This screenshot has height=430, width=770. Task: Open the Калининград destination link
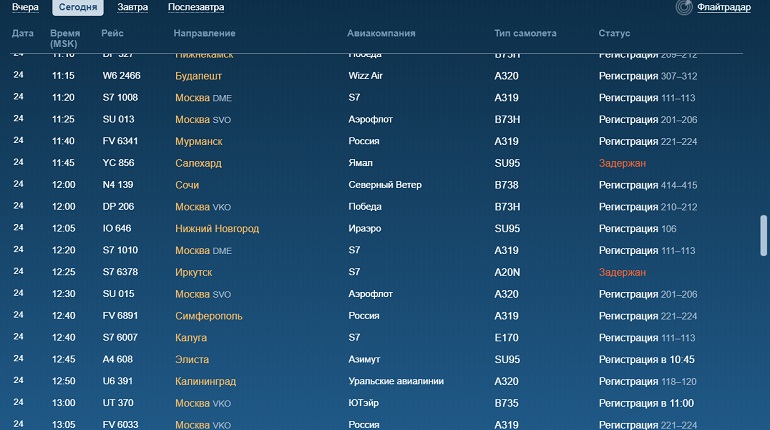(x=206, y=381)
